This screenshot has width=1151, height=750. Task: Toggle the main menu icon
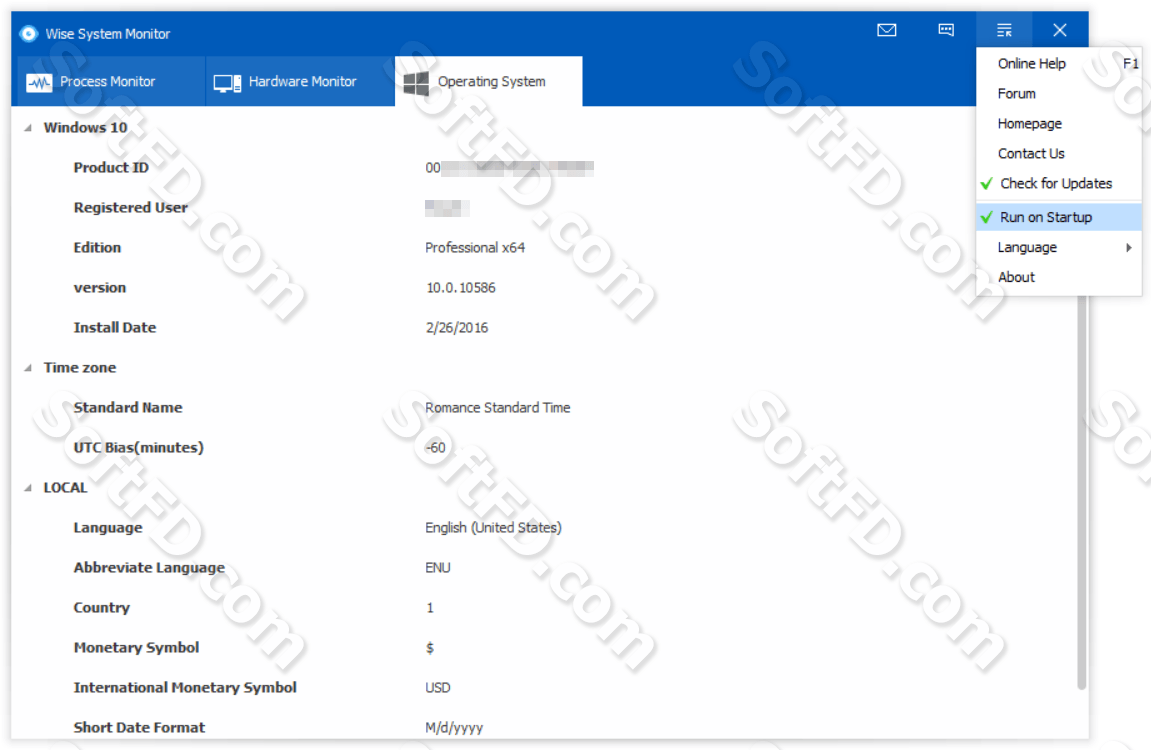(1004, 30)
